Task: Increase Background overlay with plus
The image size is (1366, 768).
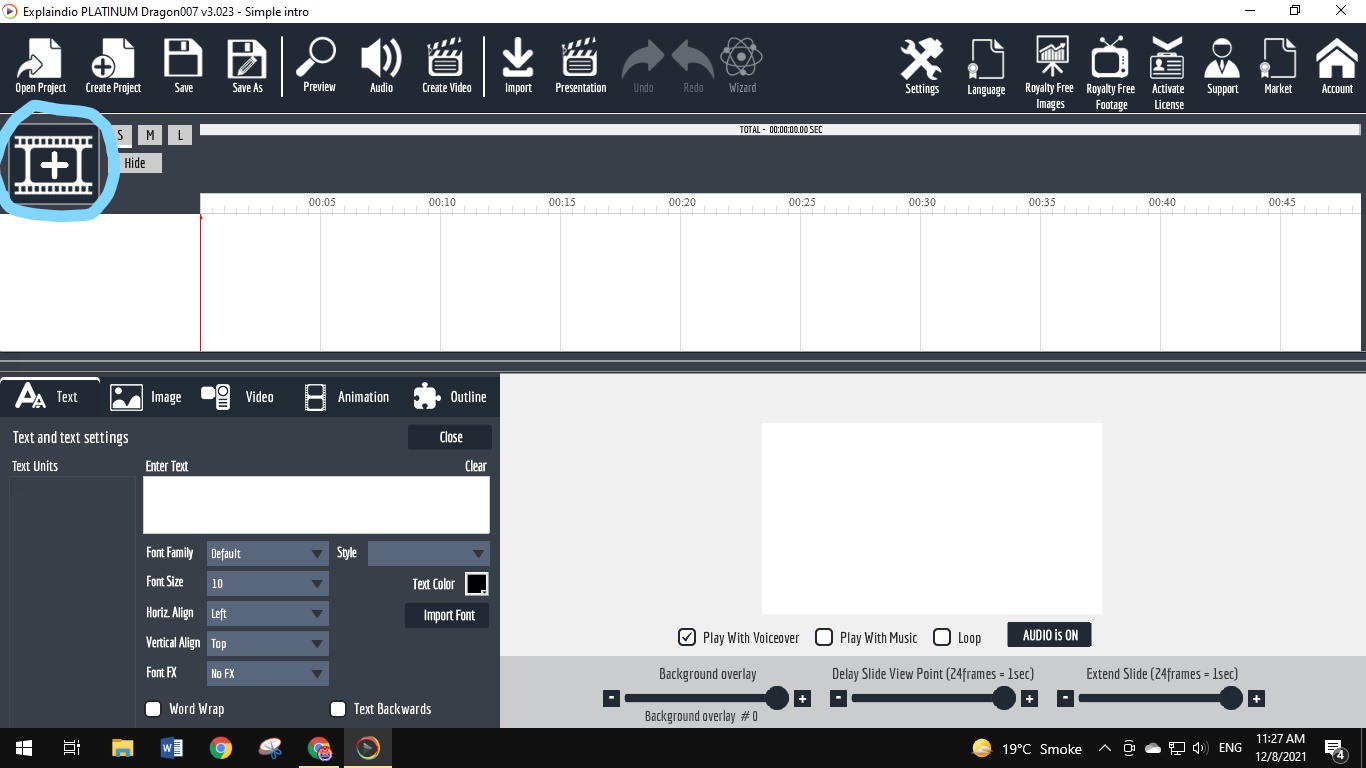Action: point(802,699)
